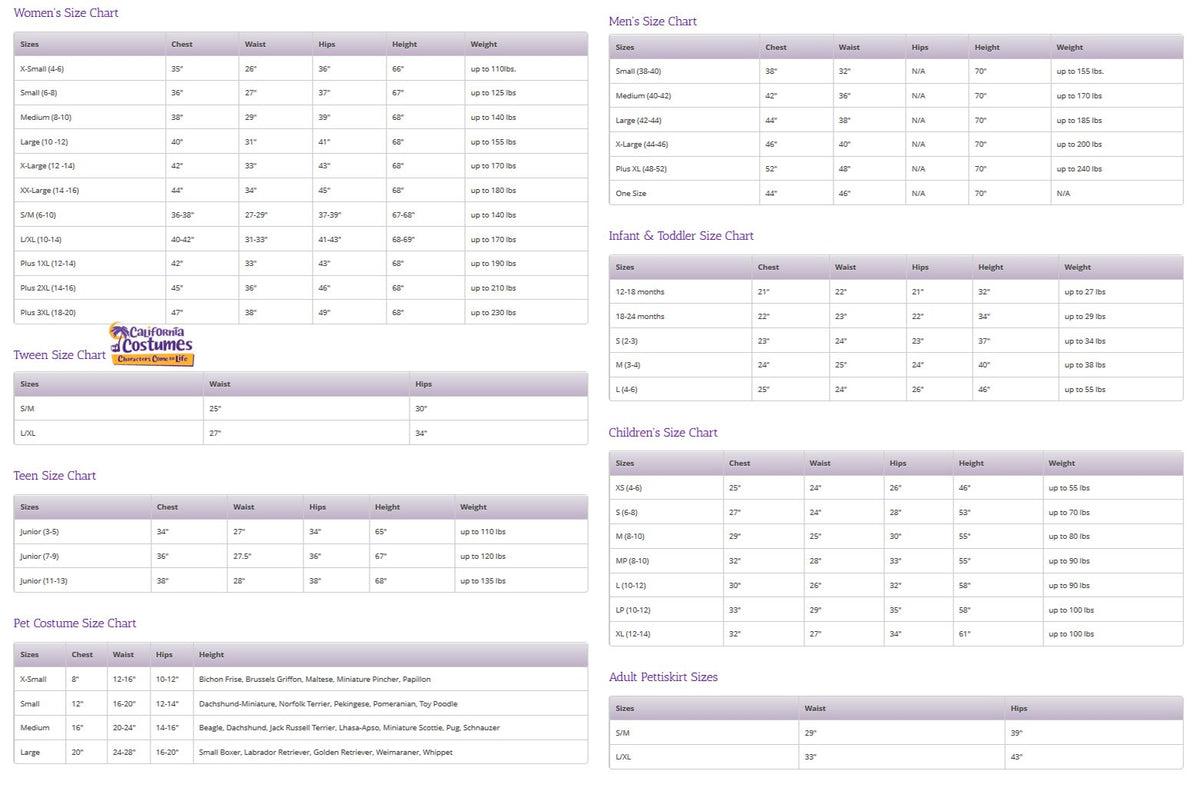Click the Infant & Toddler Size Chart heading

tap(682, 236)
